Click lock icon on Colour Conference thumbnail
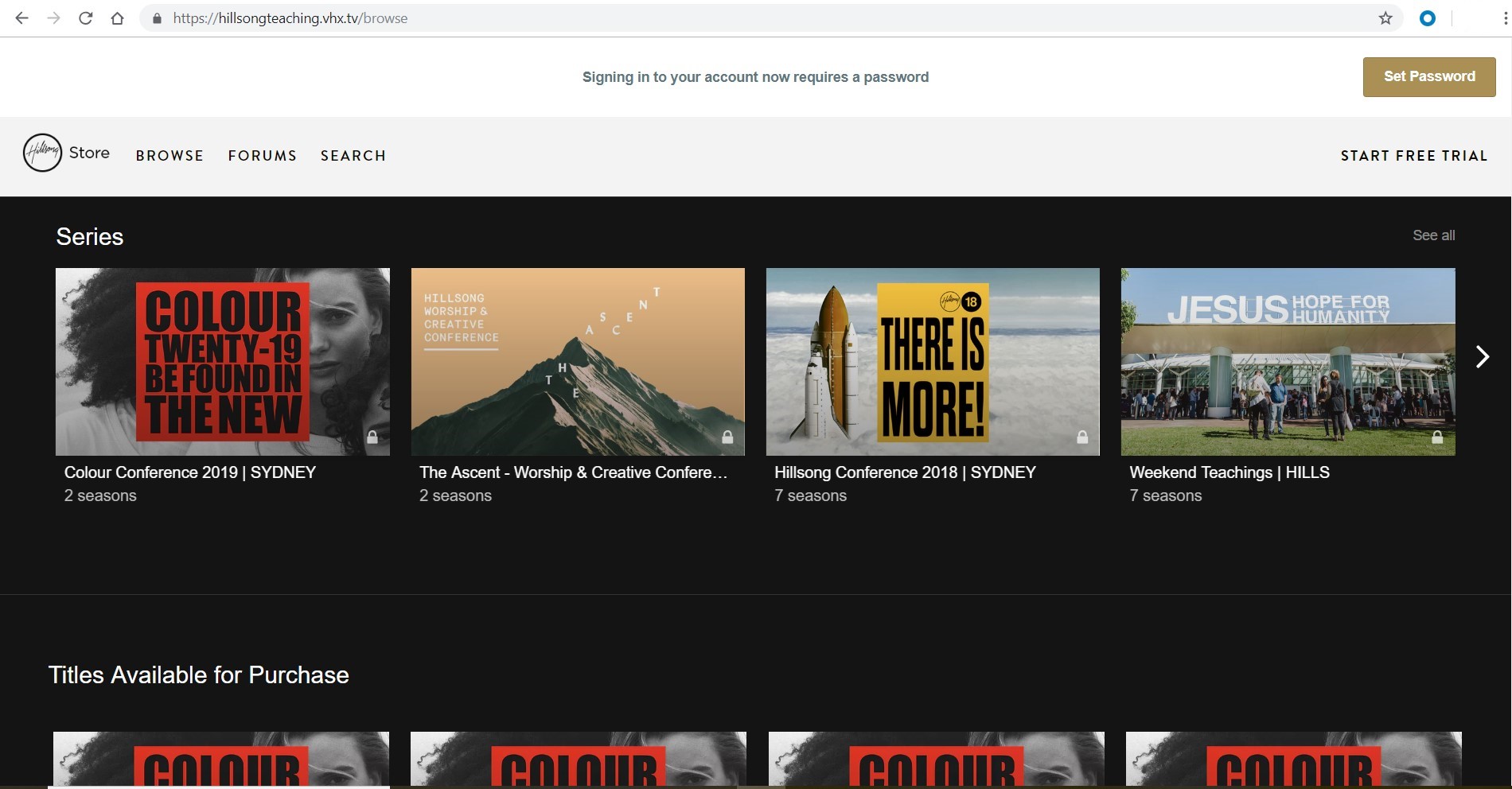The width and height of the screenshot is (1512, 789). click(372, 437)
